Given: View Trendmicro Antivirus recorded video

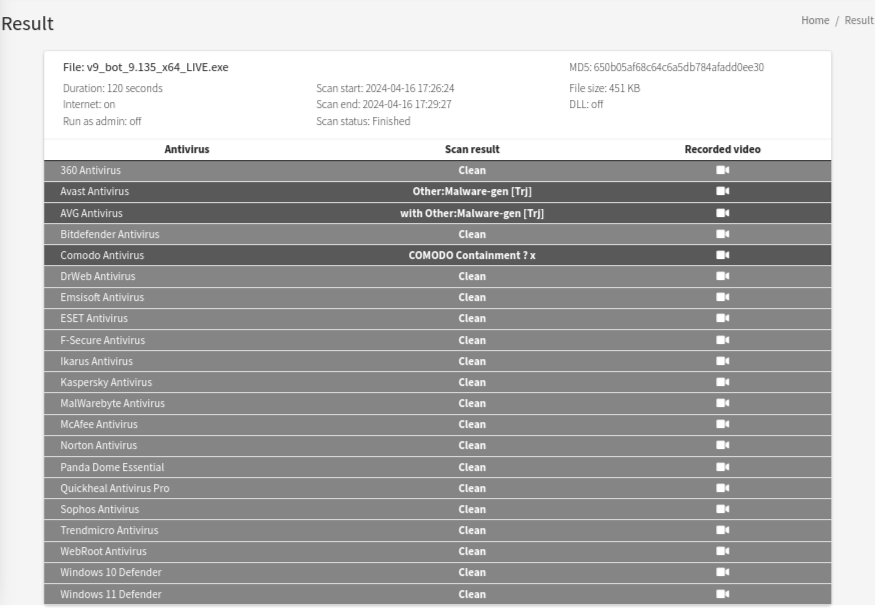Looking at the screenshot, I should coord(723,530).
